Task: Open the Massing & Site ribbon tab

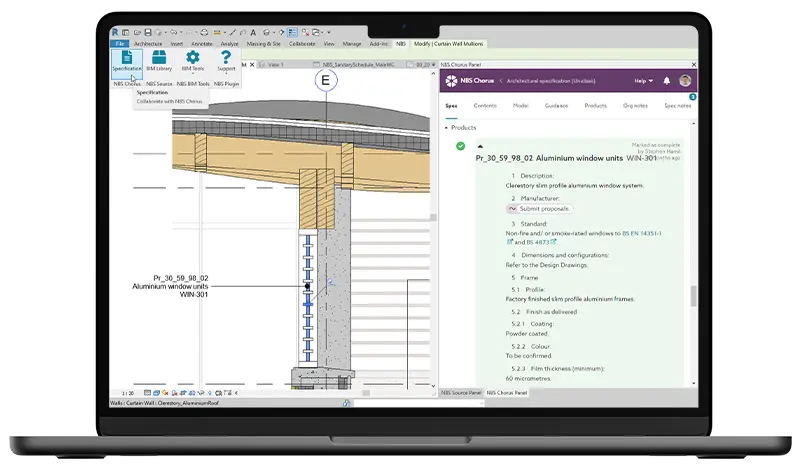Action: [263, 44]
